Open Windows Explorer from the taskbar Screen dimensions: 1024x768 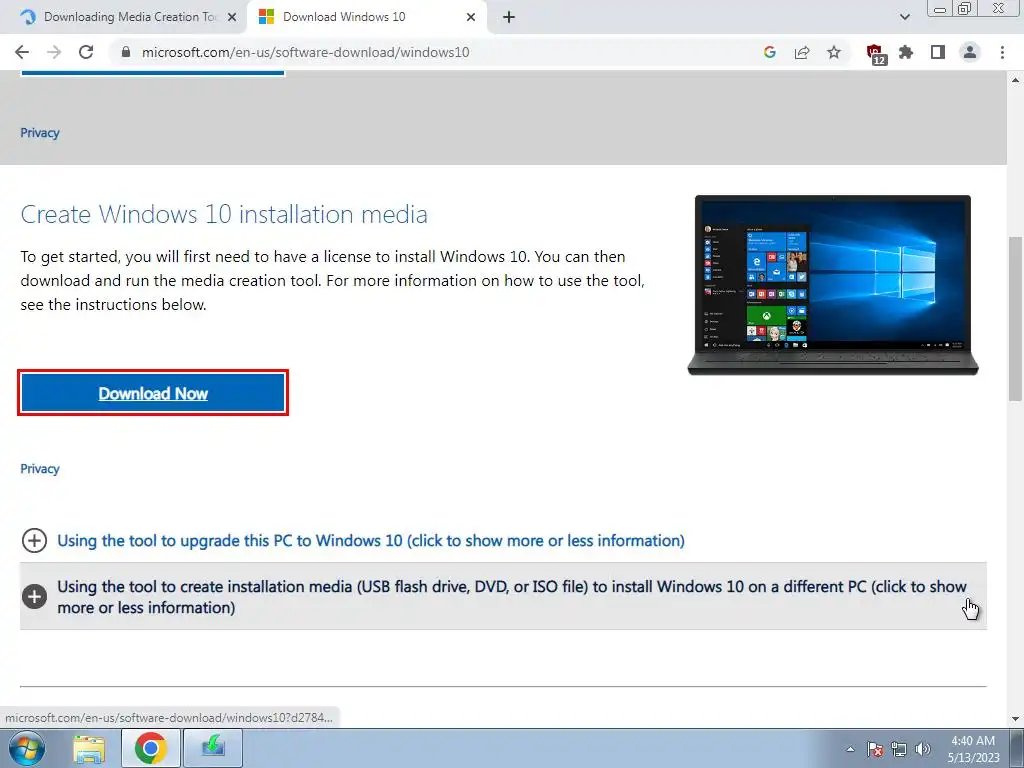[89, 748]
